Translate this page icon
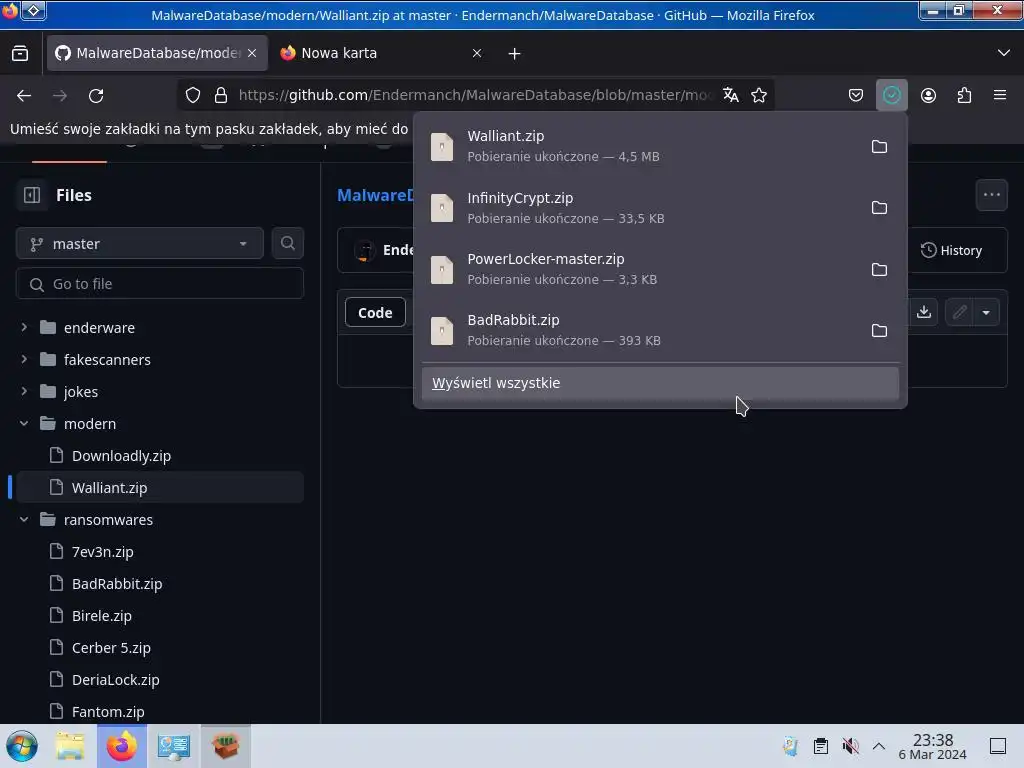The height and width of the screenshot is (768, 1024). tap(730, 95)
